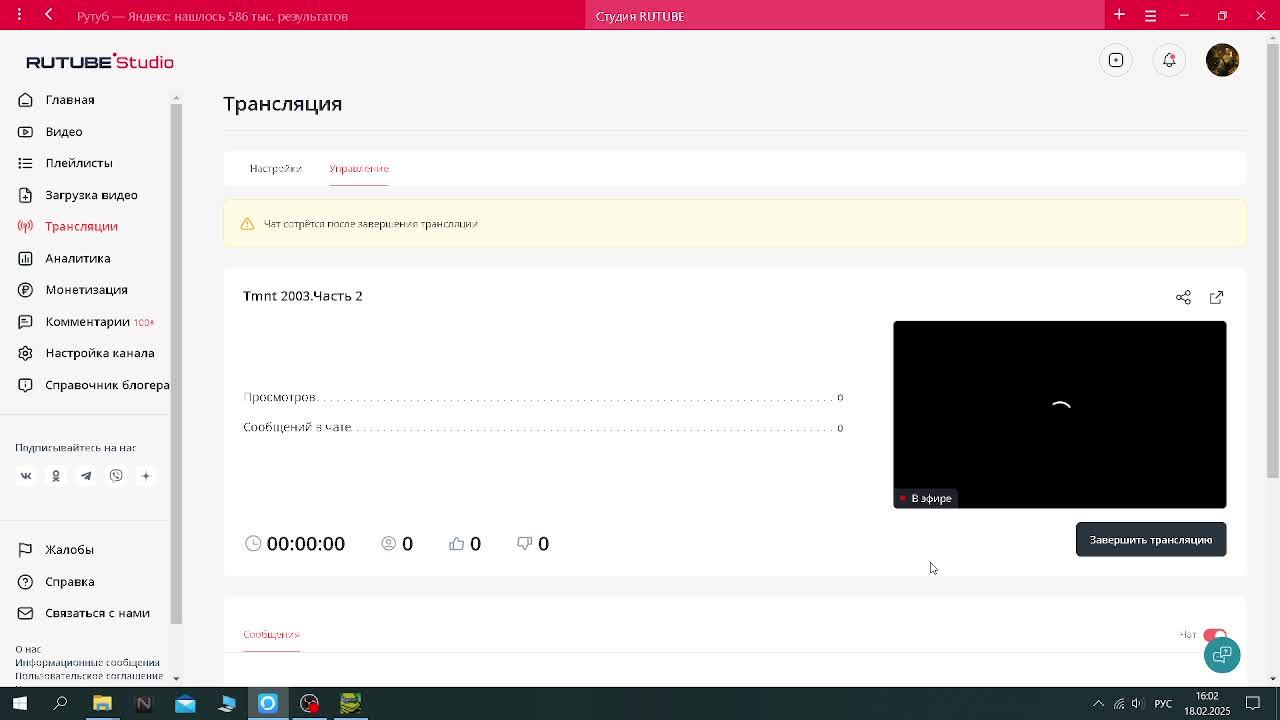The width and height of the screenshot is (1280, 720).
Task: Open Жалобы in the sidebar
Action: [x=69, y=550]
